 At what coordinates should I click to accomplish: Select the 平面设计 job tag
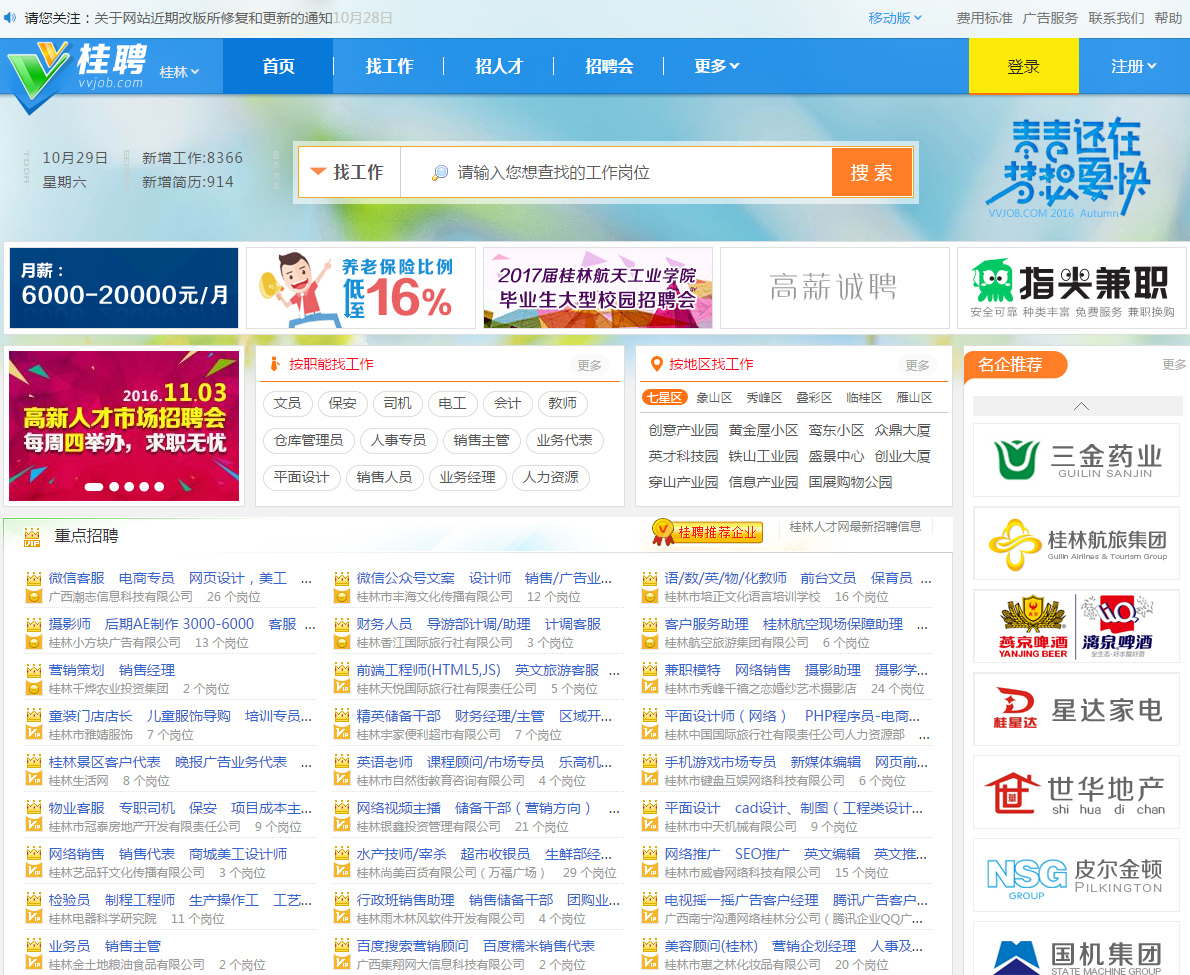(x=301, y=477)
